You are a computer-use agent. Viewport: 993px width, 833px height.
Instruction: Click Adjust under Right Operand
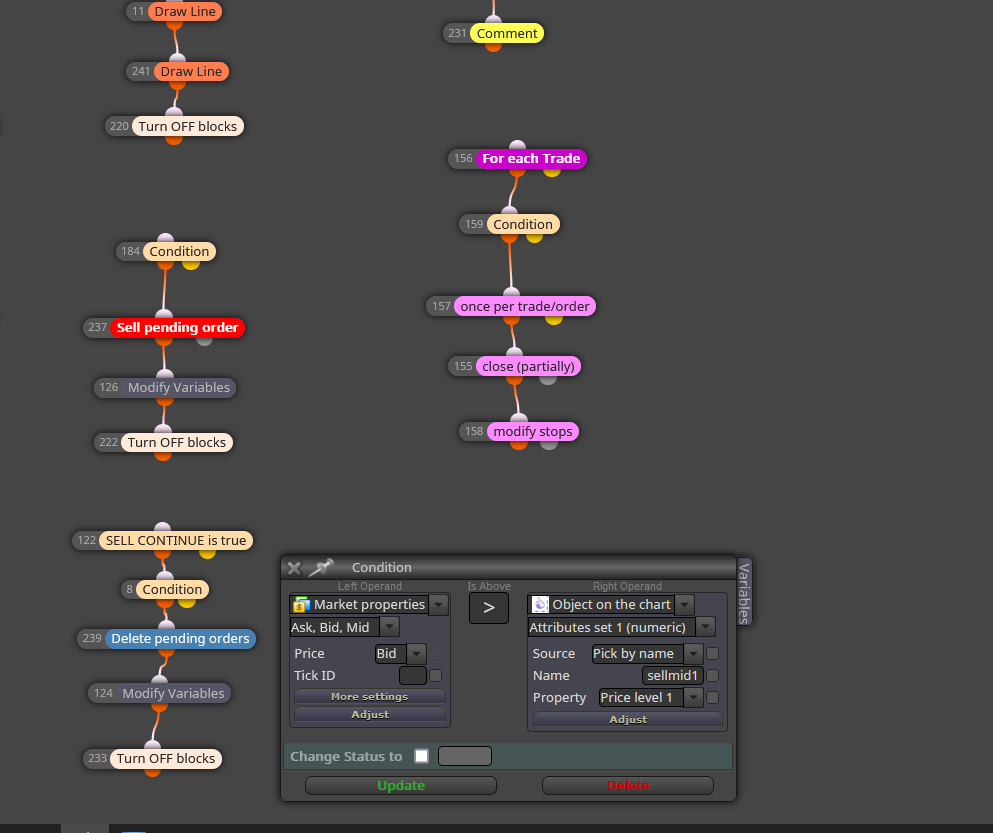click(628, 720)
